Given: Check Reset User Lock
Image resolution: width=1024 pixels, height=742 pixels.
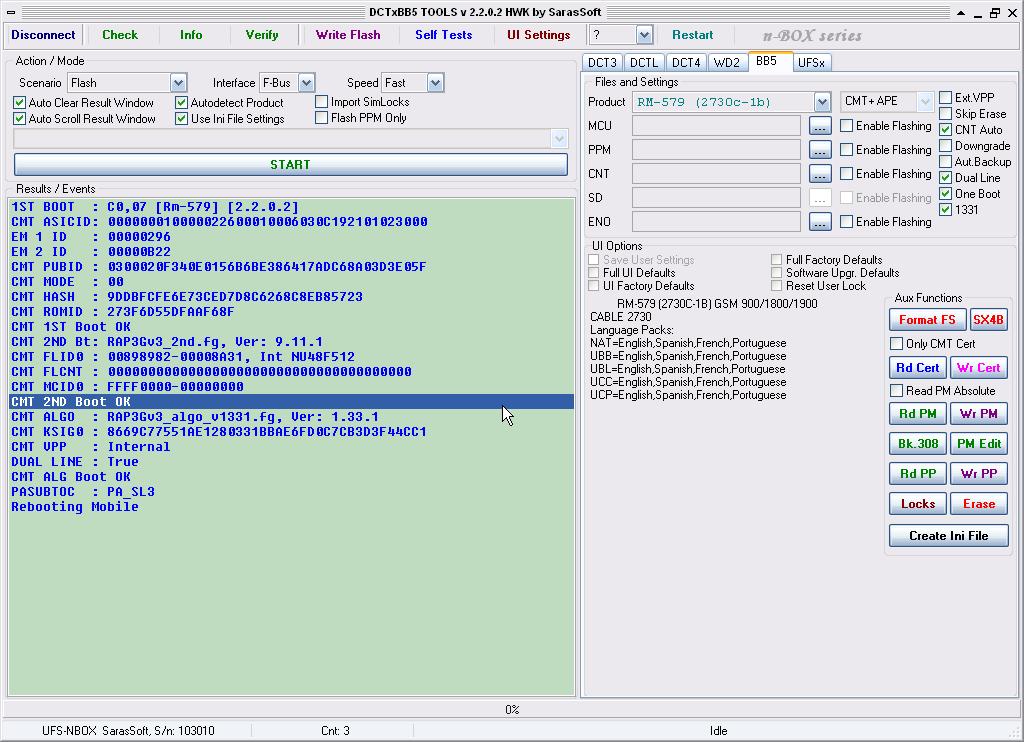Looking at the screenshot, I should point(776,285).
